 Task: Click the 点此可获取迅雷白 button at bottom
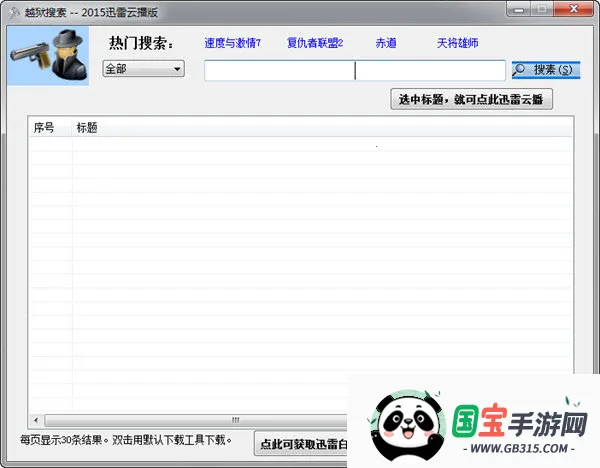click(x=302, y=444)
